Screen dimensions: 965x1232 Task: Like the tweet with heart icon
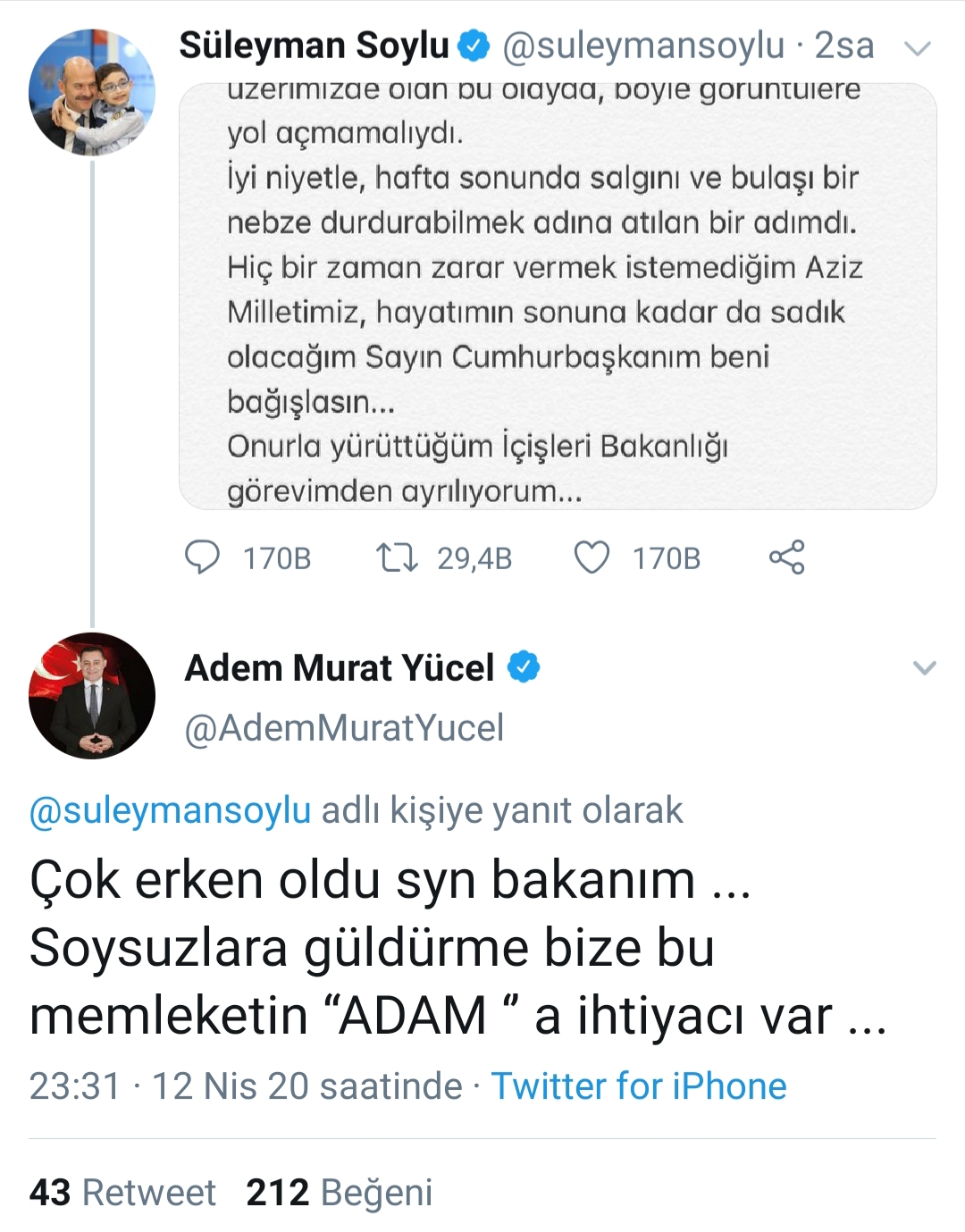coord(592,557)
